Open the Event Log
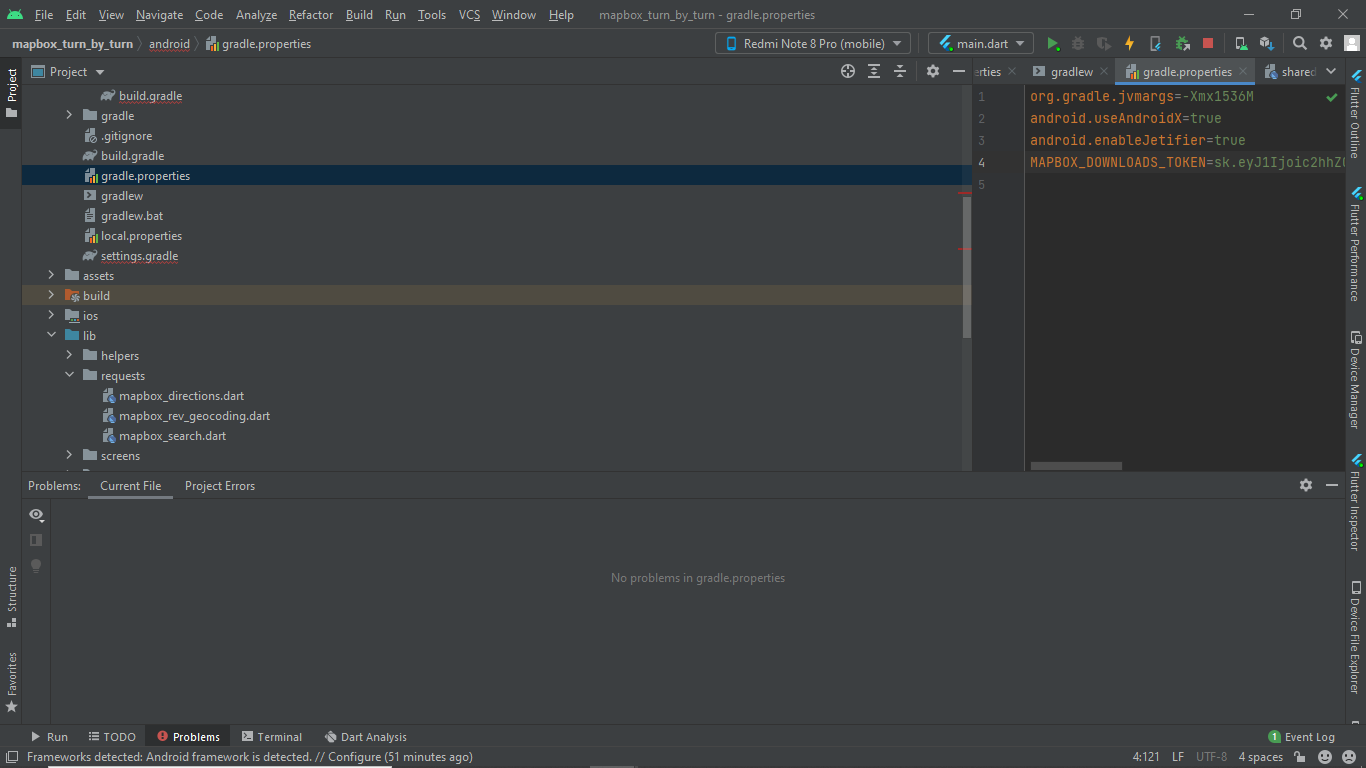The height and width of the screenshot is (768, 1366). (x=1301, y=737)
